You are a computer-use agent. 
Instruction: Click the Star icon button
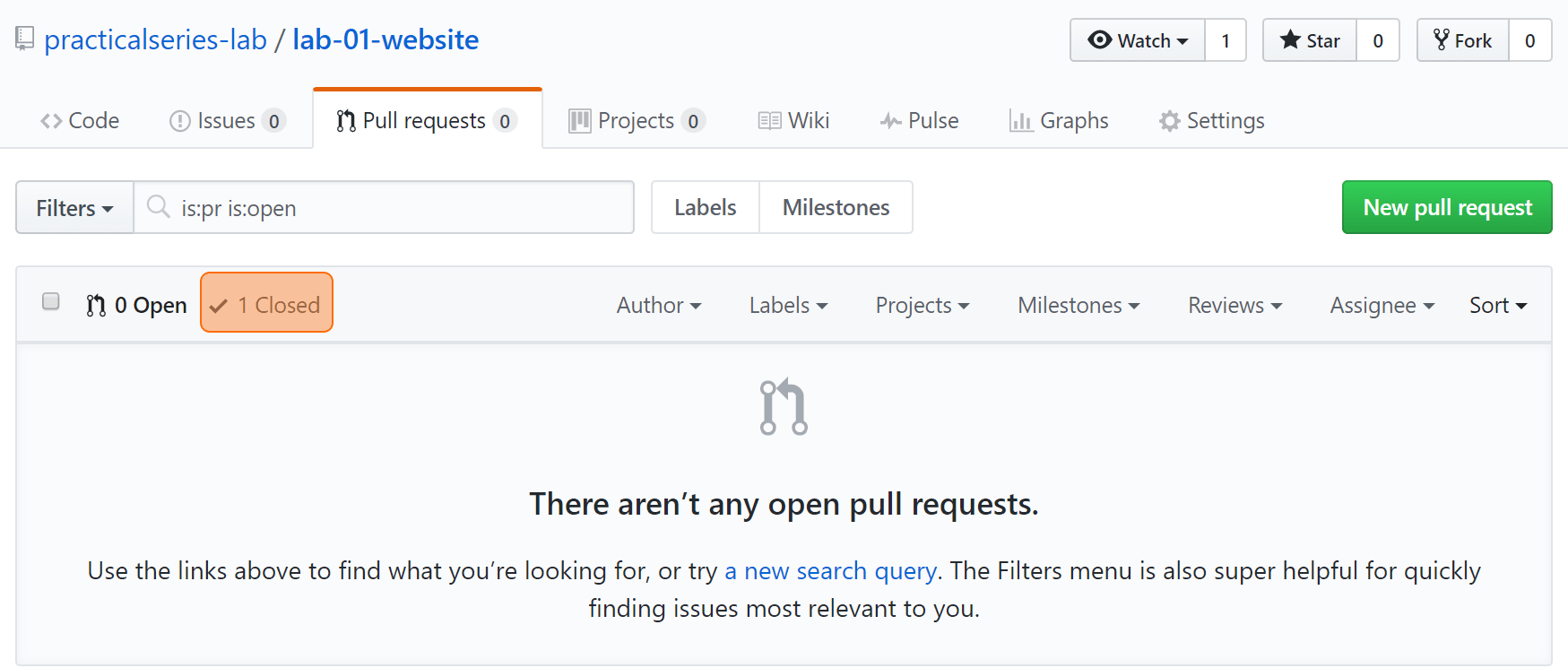1310,40
